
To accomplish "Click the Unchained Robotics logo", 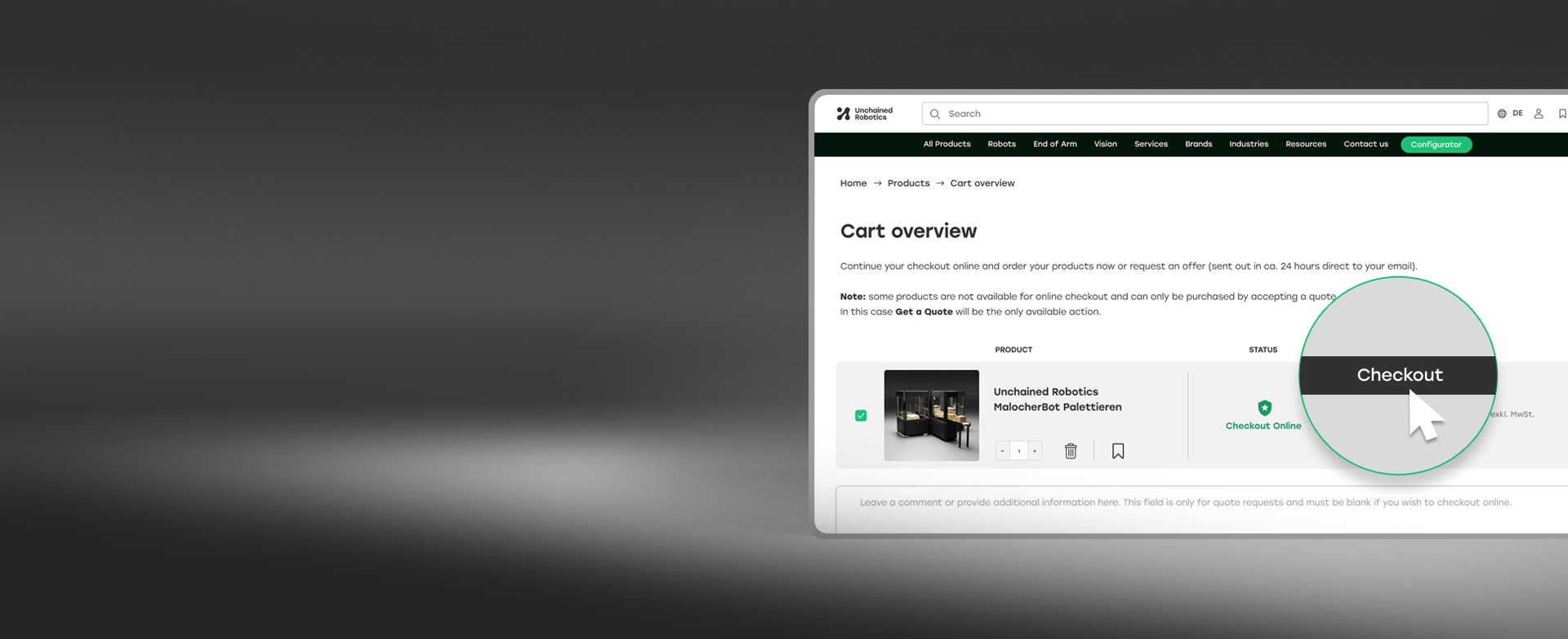I will point(864,114).
